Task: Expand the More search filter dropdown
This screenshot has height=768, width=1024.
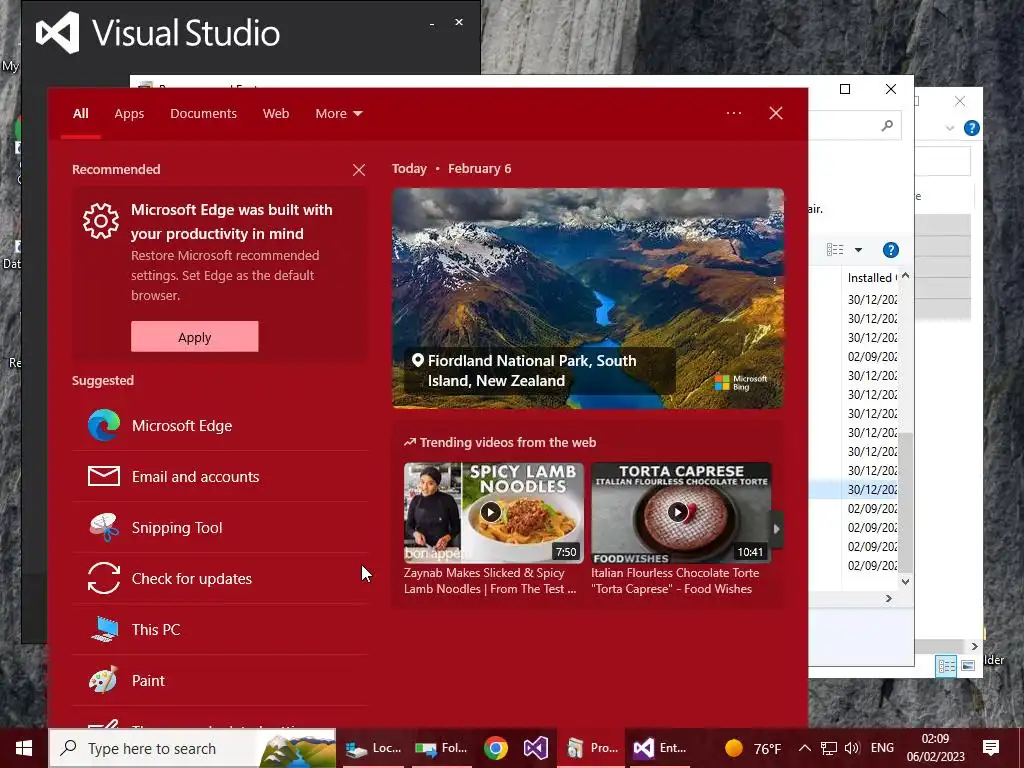Action: 338,114
